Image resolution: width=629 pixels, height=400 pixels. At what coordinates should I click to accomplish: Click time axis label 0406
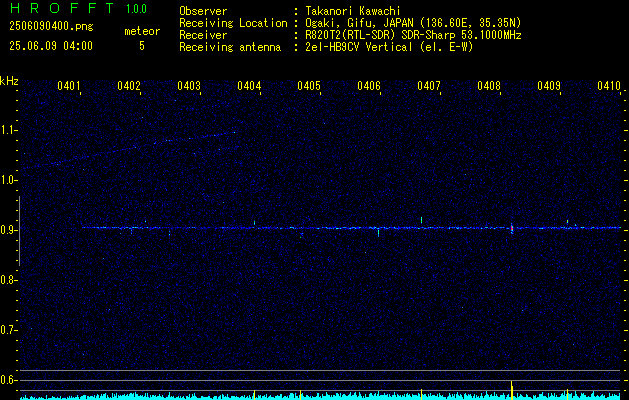[x=369, y=85]
